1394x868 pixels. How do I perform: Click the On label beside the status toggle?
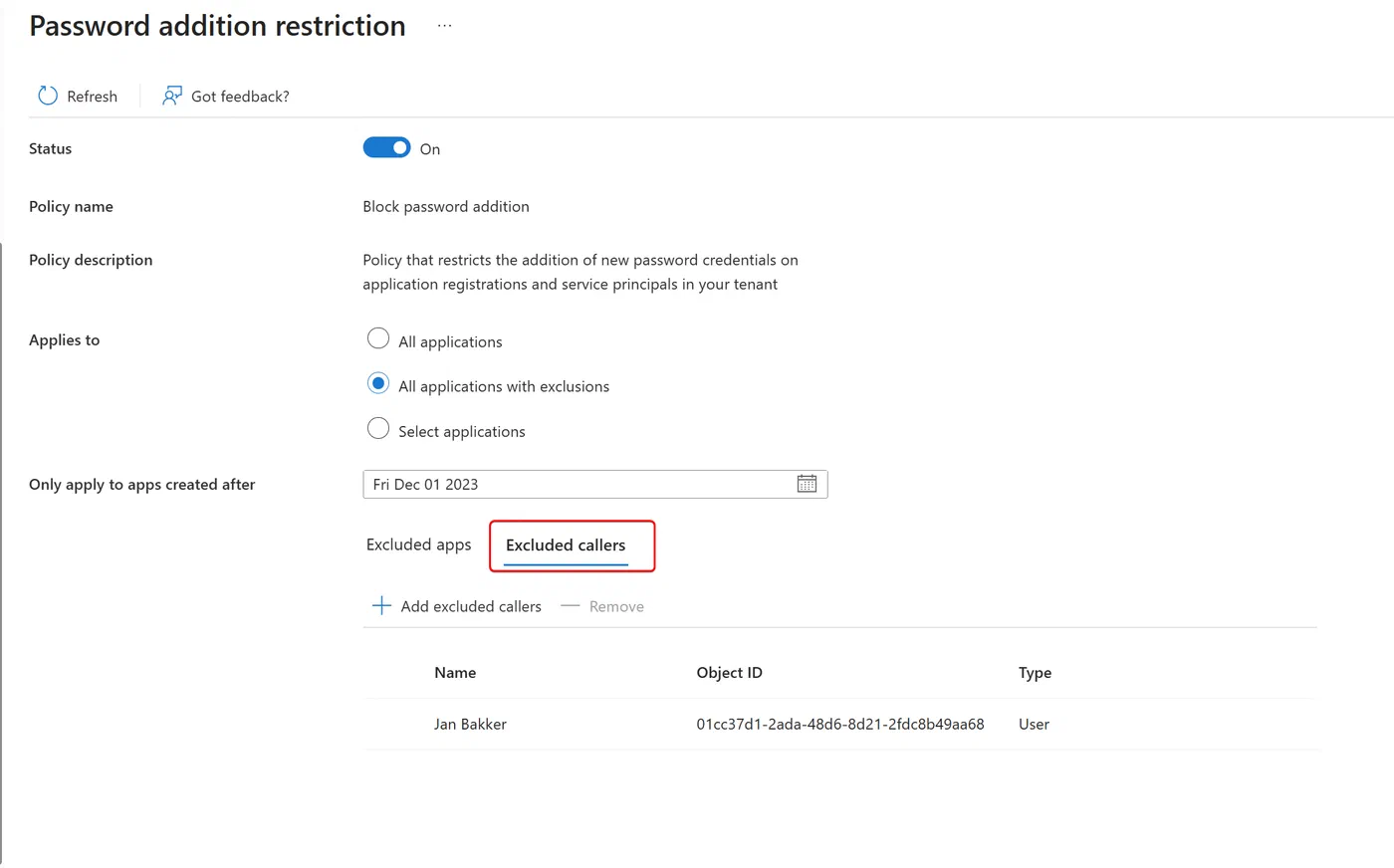coord(430,149)
